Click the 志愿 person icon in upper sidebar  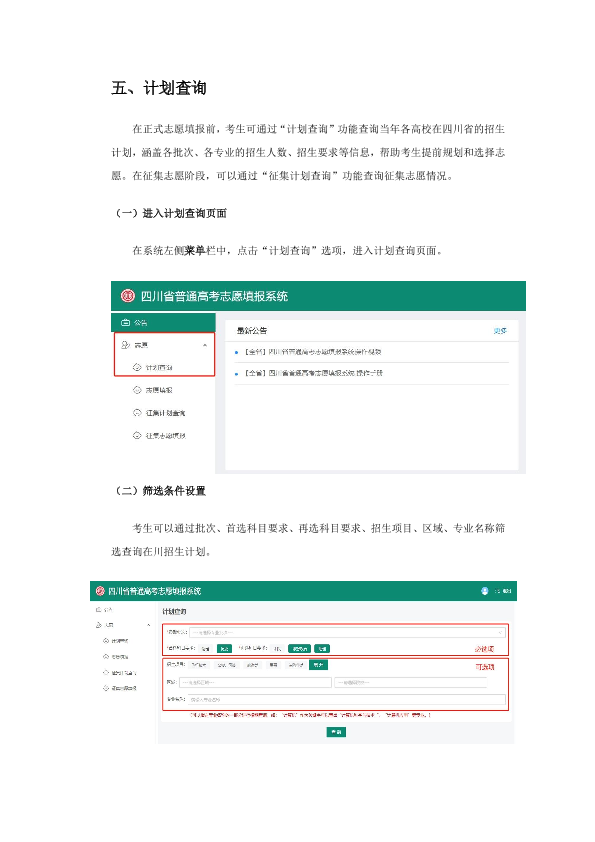[126, 345]
